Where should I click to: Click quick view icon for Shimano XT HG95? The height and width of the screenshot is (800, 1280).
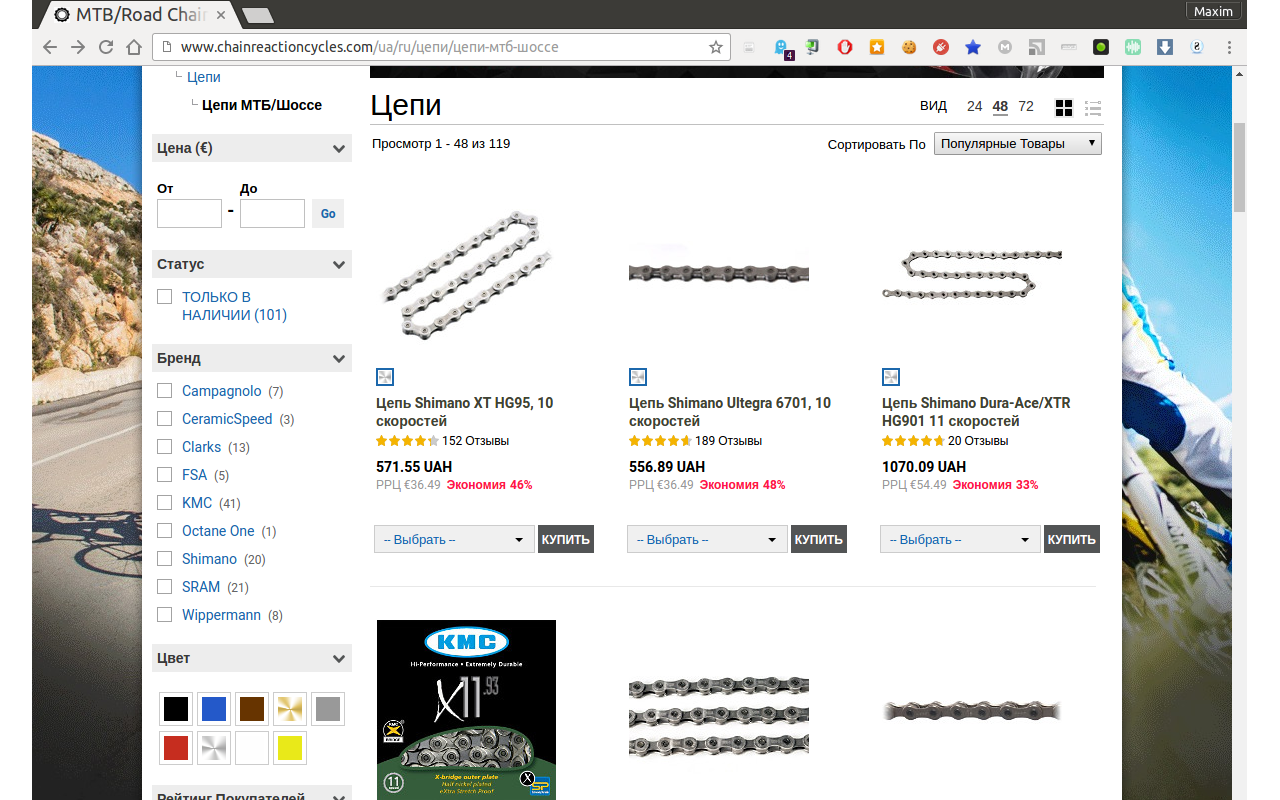click(x=385, y=377)
